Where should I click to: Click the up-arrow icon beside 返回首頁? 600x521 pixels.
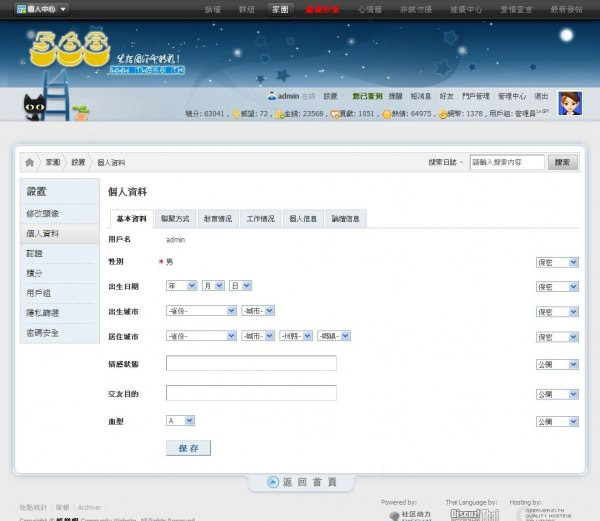coord(272,482)
